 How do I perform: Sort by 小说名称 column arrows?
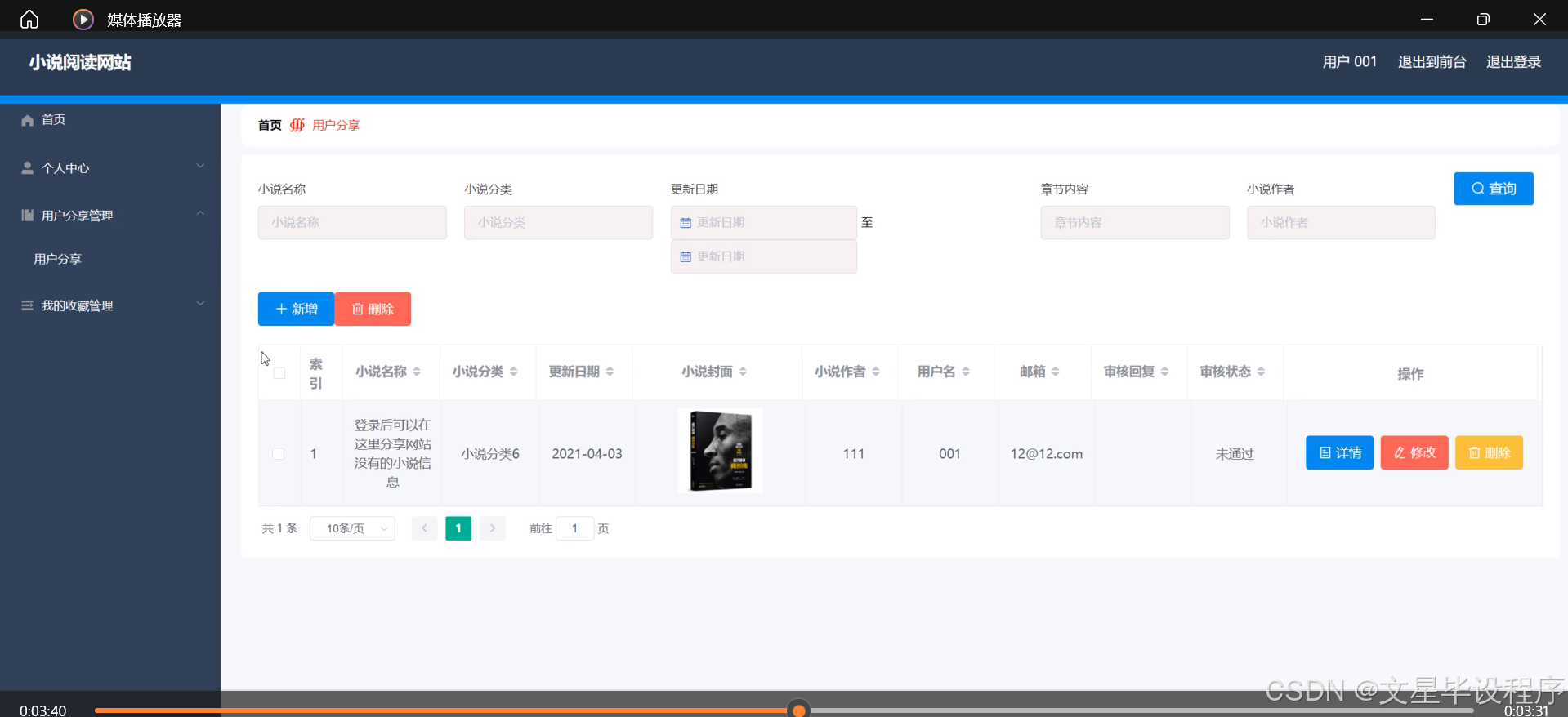point(417,372)
